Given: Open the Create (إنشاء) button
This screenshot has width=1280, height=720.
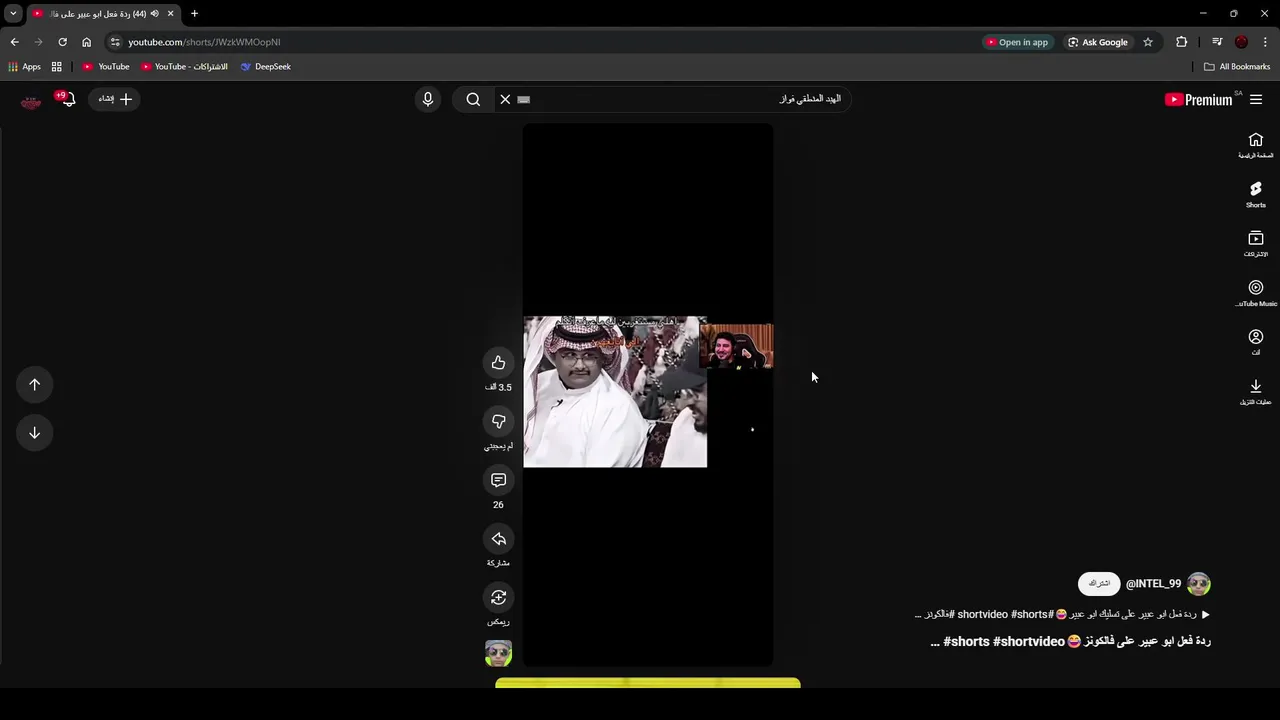Looking at the screenshot, I should pyautogui.click(x=115, y=99).
